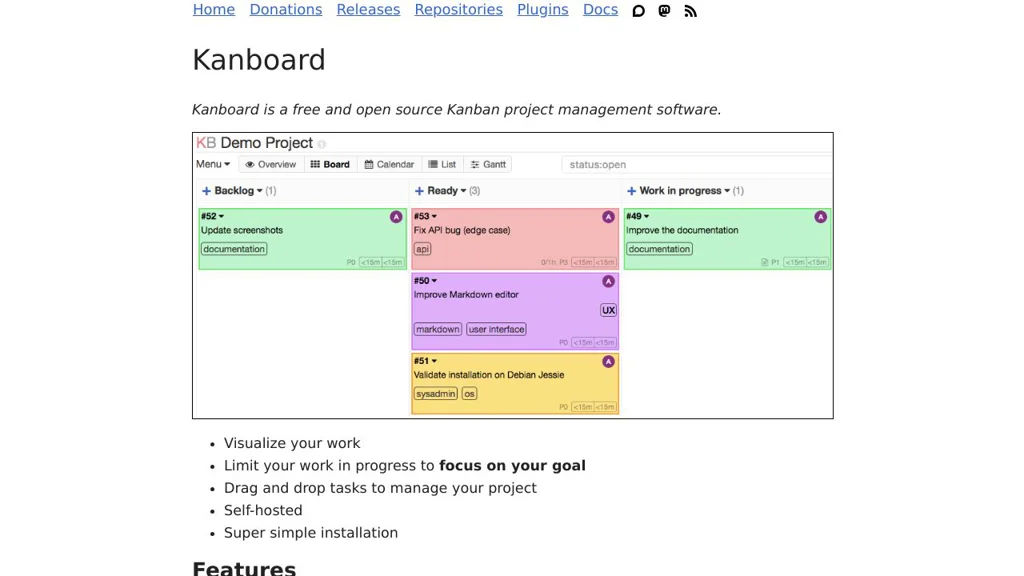Click the yellow Validate installation task card
This screenshot has height=576, width=1024.
point(515,383)
